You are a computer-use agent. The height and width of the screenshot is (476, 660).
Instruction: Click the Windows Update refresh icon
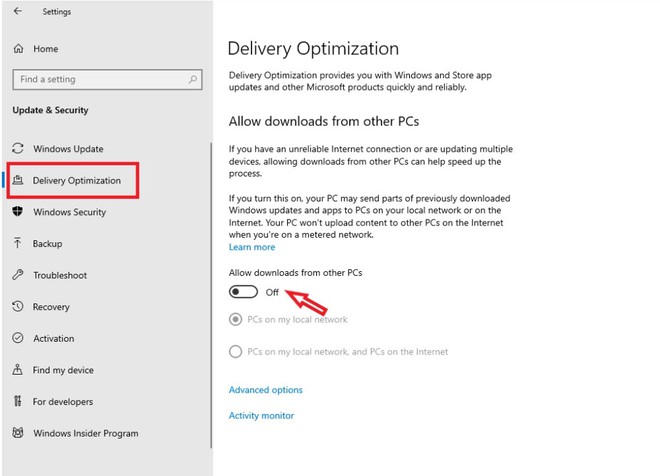[18, 148]
